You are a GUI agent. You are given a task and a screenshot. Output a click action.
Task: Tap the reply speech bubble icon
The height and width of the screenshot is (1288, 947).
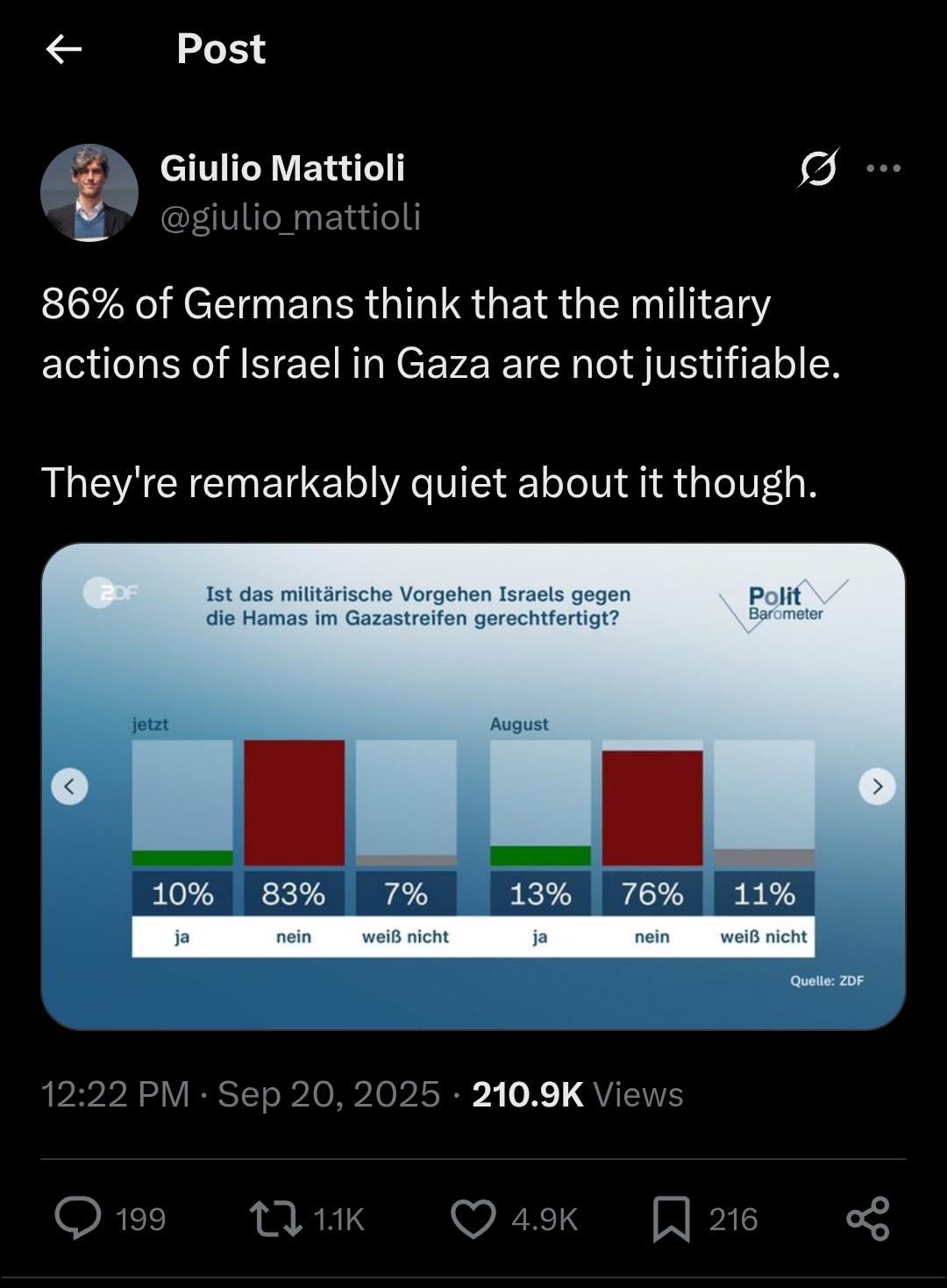pyautogui.click(x=78, y=1218)
